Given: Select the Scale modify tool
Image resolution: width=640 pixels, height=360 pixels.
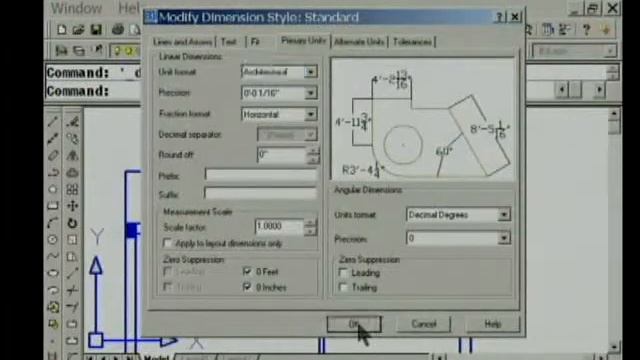Looking at the screenshot, I should 72,240.
